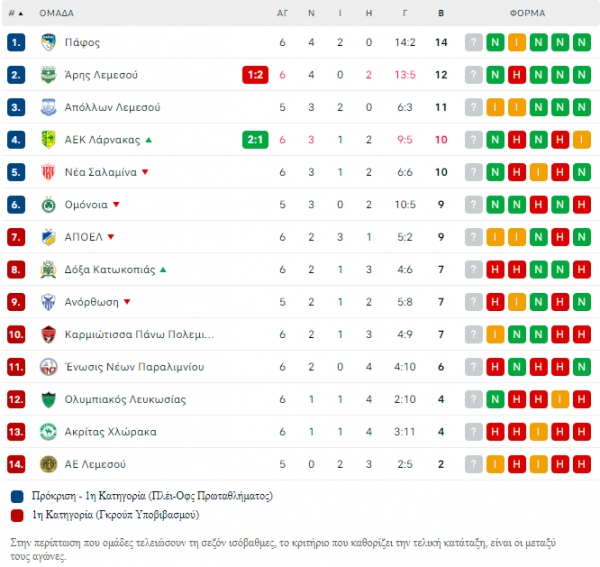The width and height of the screenshot is (600, 567).
Task: Click Πάφος orange draw form box
Action: point(517,42)
